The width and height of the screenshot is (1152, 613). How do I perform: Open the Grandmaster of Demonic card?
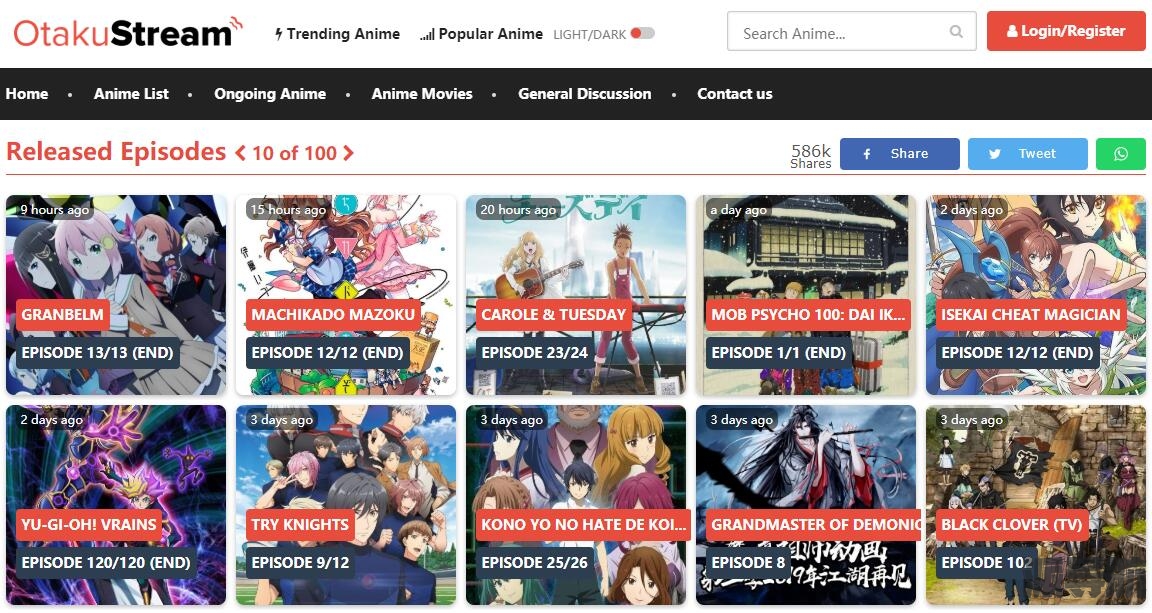806,505
